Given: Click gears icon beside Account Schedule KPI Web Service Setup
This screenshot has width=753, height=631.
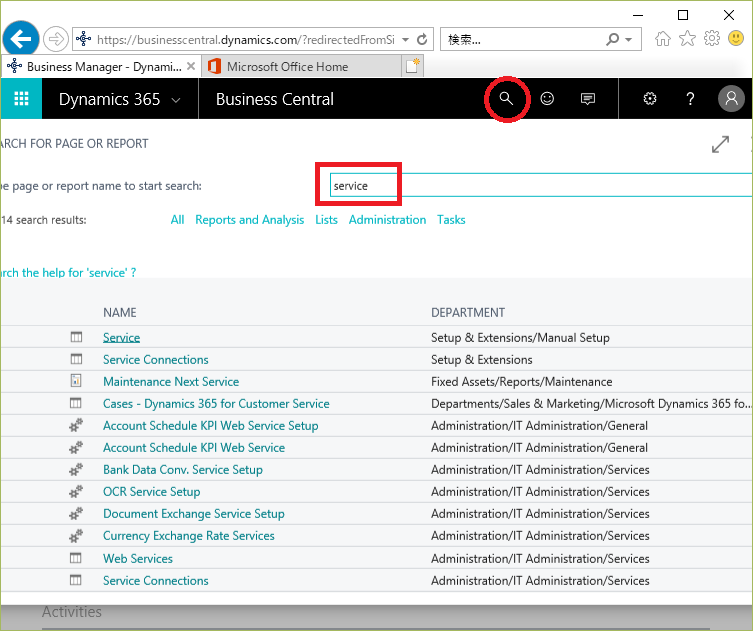Looking at the screenshot, I should (x=76, y=425).
